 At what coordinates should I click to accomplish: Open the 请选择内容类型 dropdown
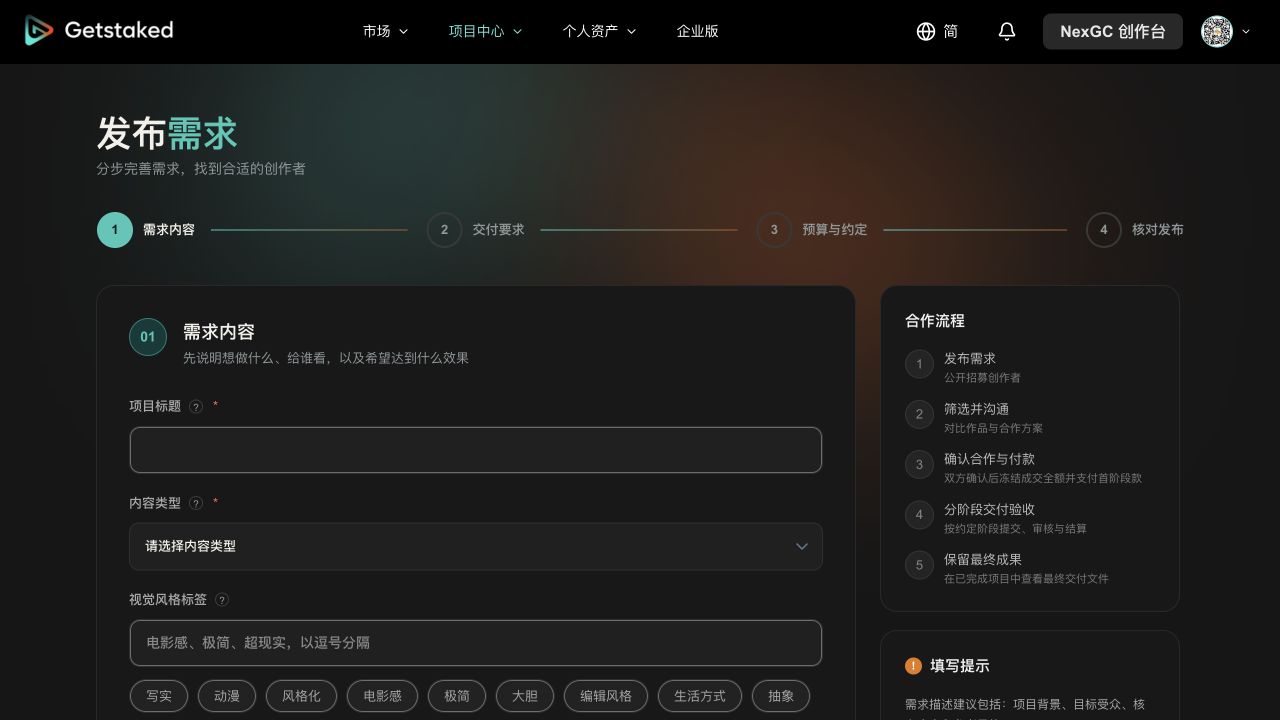pos(476,547)
